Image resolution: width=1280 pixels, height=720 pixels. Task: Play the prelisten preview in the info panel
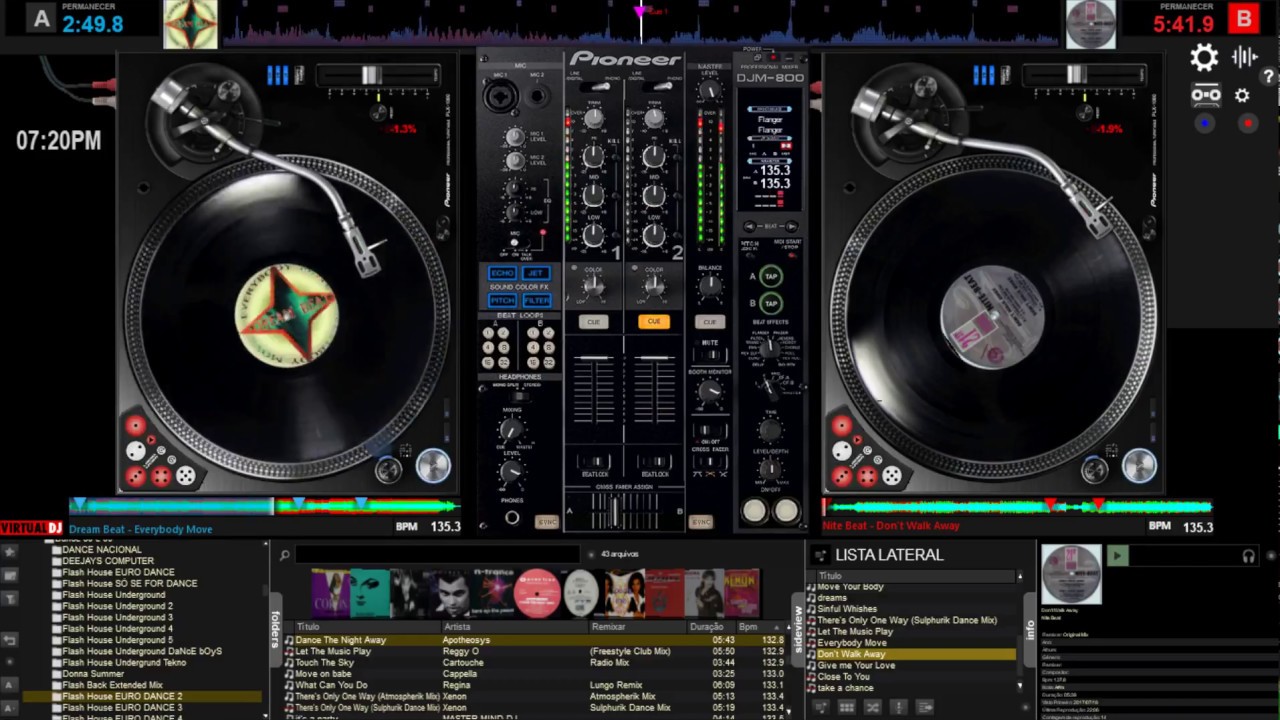pyautogui.click(x=1117, y=556)
